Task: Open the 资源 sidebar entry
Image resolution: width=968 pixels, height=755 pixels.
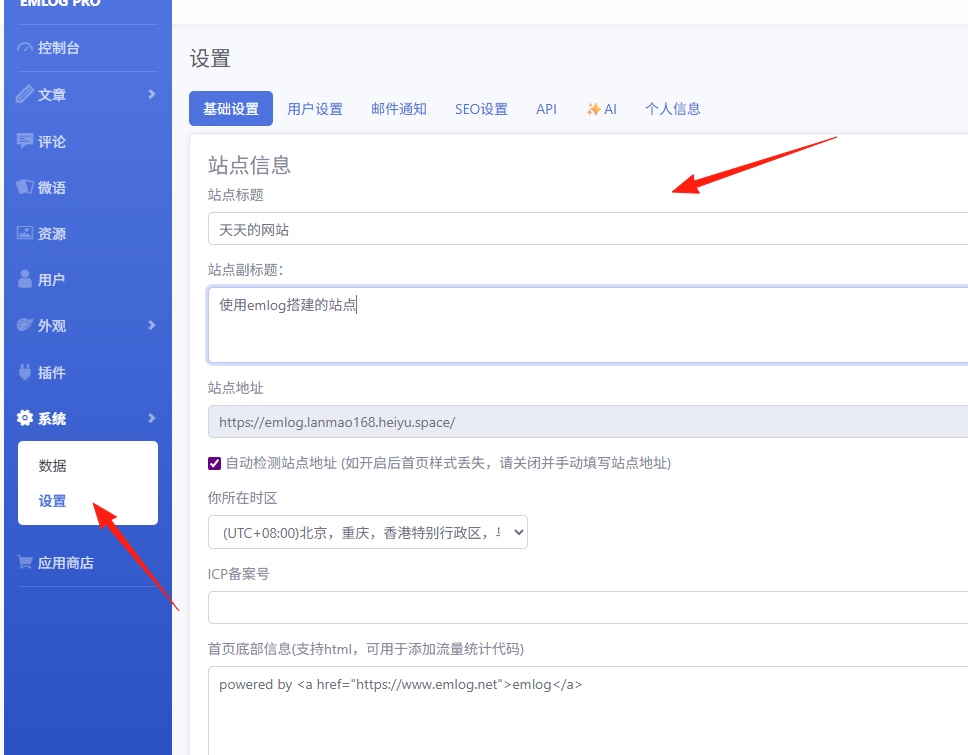Action: (52, 233)
